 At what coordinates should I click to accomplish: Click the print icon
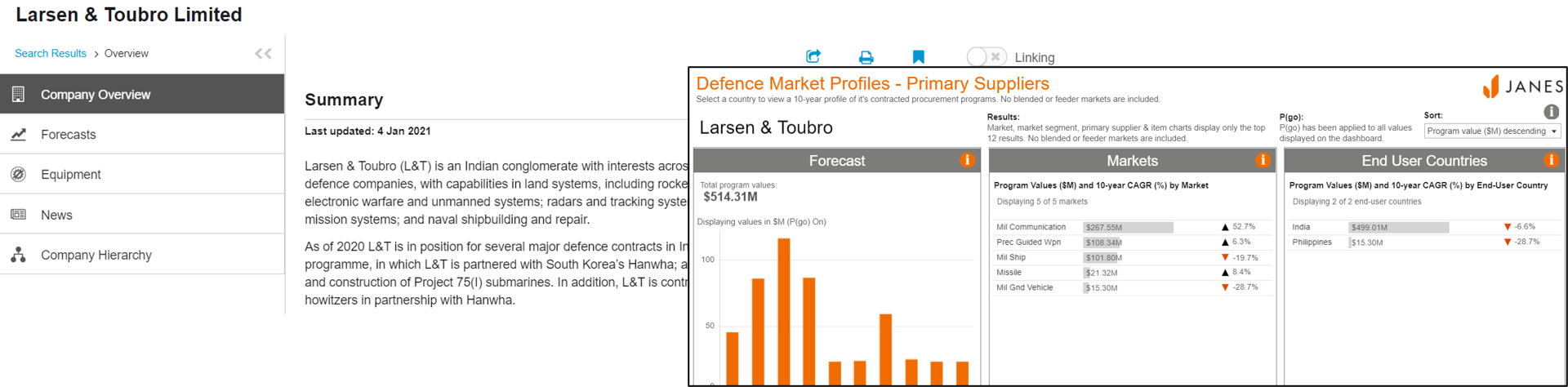(x=866, y=57)
